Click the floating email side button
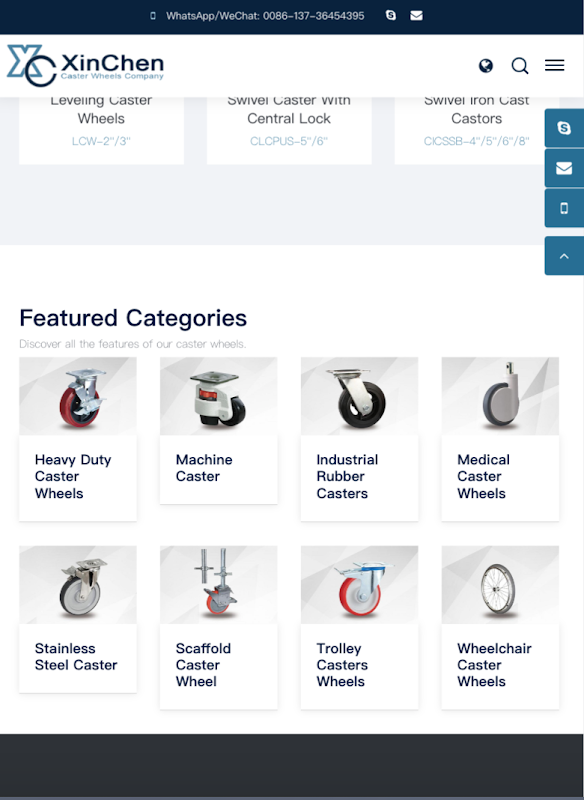 point(564,168)
